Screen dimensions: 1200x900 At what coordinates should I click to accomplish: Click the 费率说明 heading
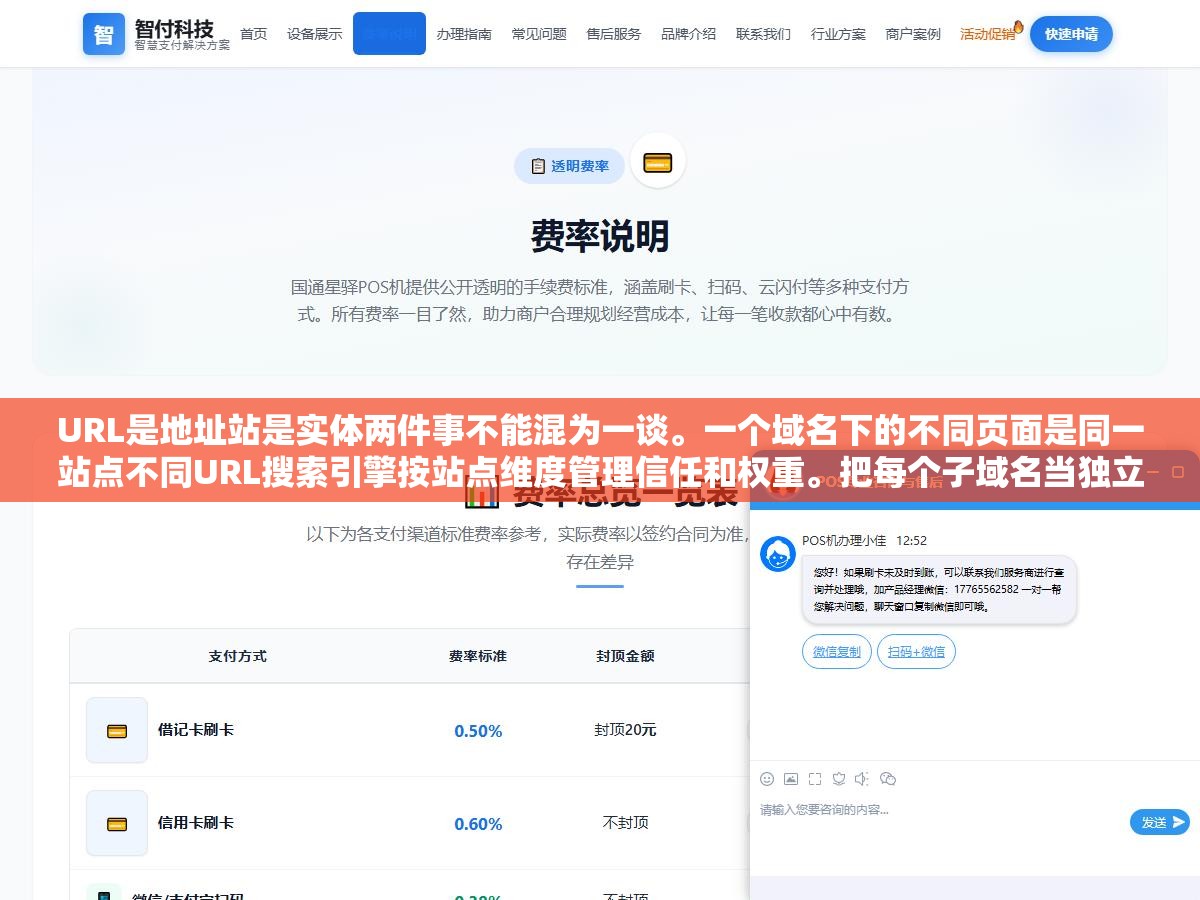tap(600, 236)
